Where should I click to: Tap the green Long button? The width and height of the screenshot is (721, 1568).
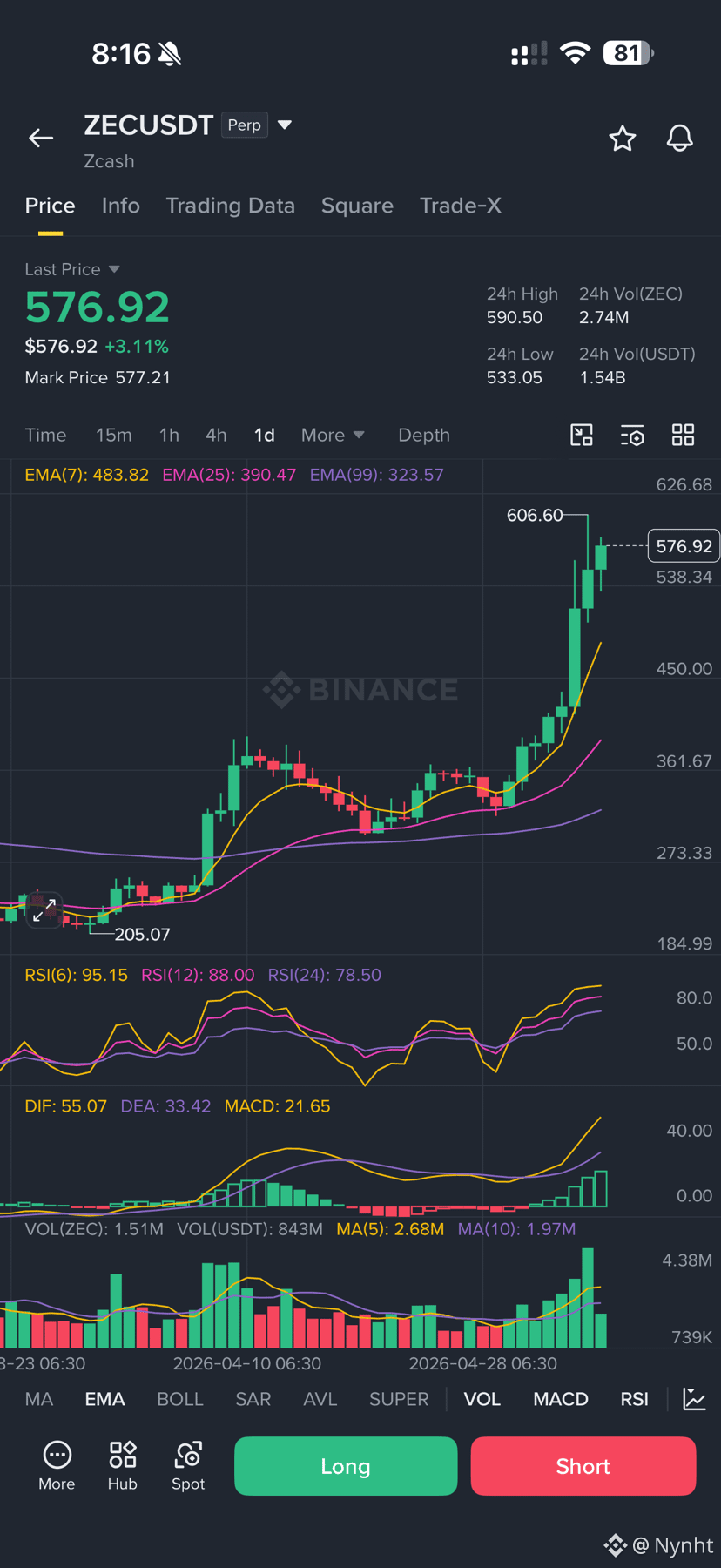tap(346, 1466)
